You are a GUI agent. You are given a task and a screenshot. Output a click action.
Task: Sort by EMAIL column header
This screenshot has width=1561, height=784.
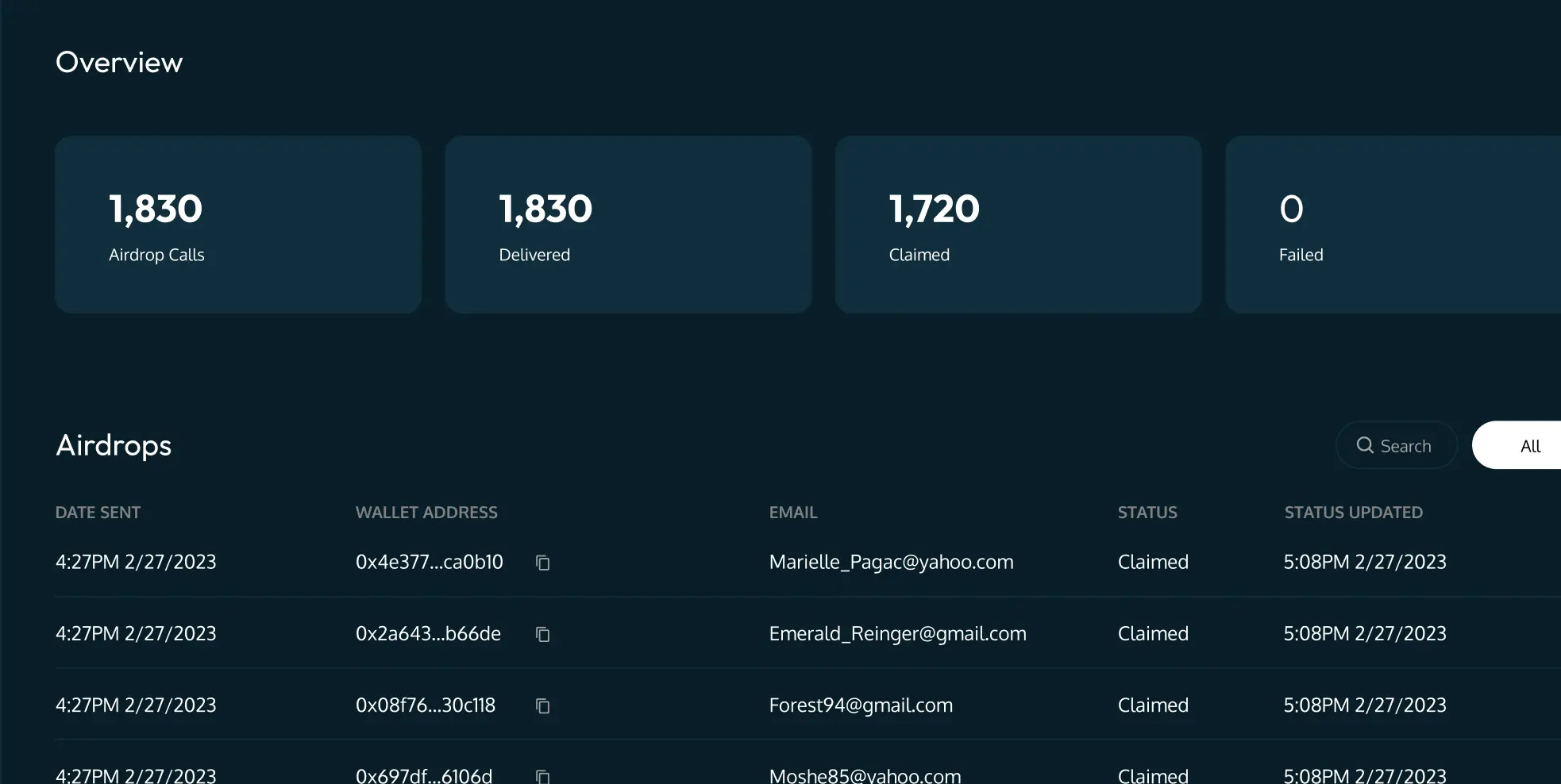pyautogui.click(x=793, y=513)
